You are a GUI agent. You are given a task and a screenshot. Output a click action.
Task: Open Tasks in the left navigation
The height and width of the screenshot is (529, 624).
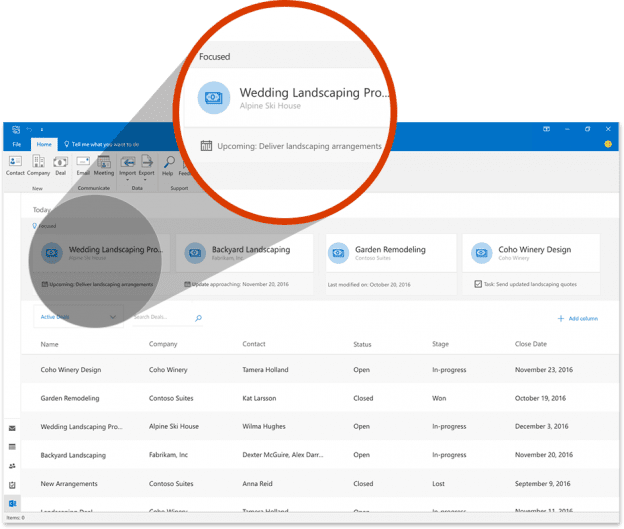coord(12,485)
